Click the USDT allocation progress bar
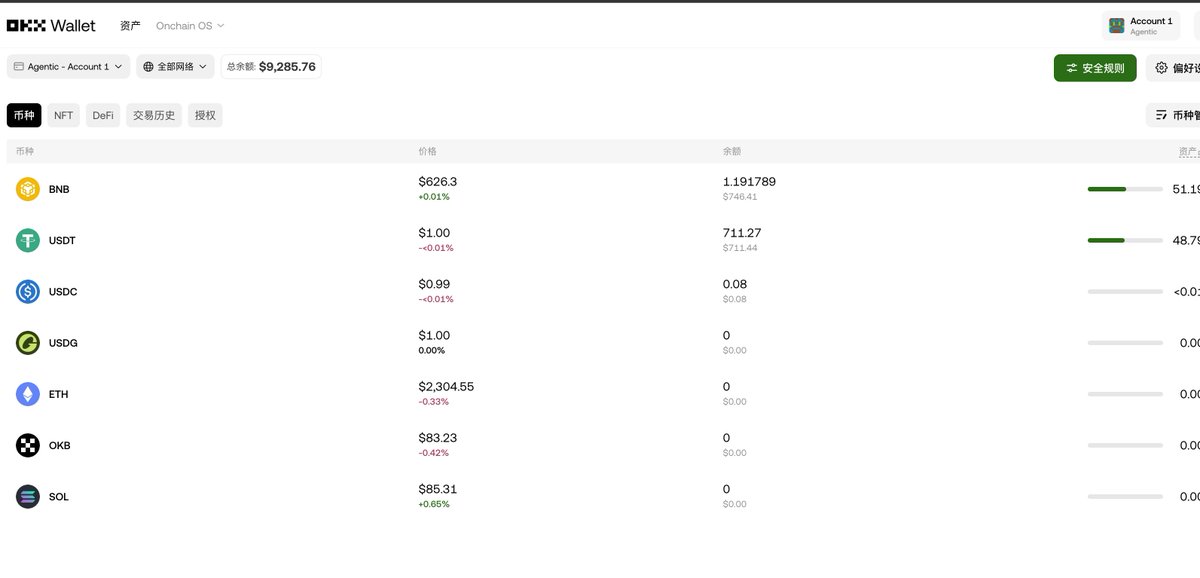 (x=1125, y=240)
